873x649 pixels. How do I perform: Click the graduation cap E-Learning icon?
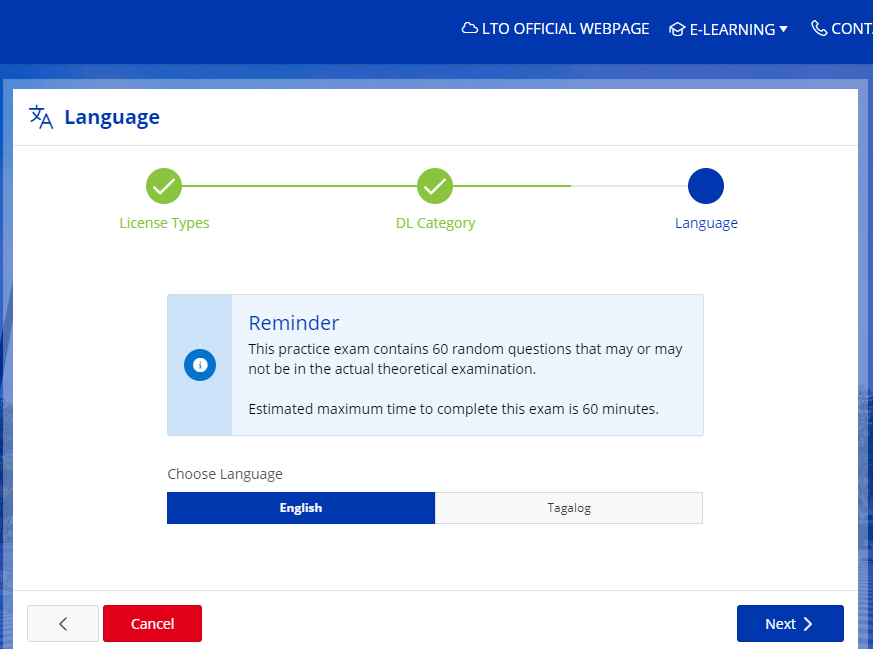coord(677,29)
